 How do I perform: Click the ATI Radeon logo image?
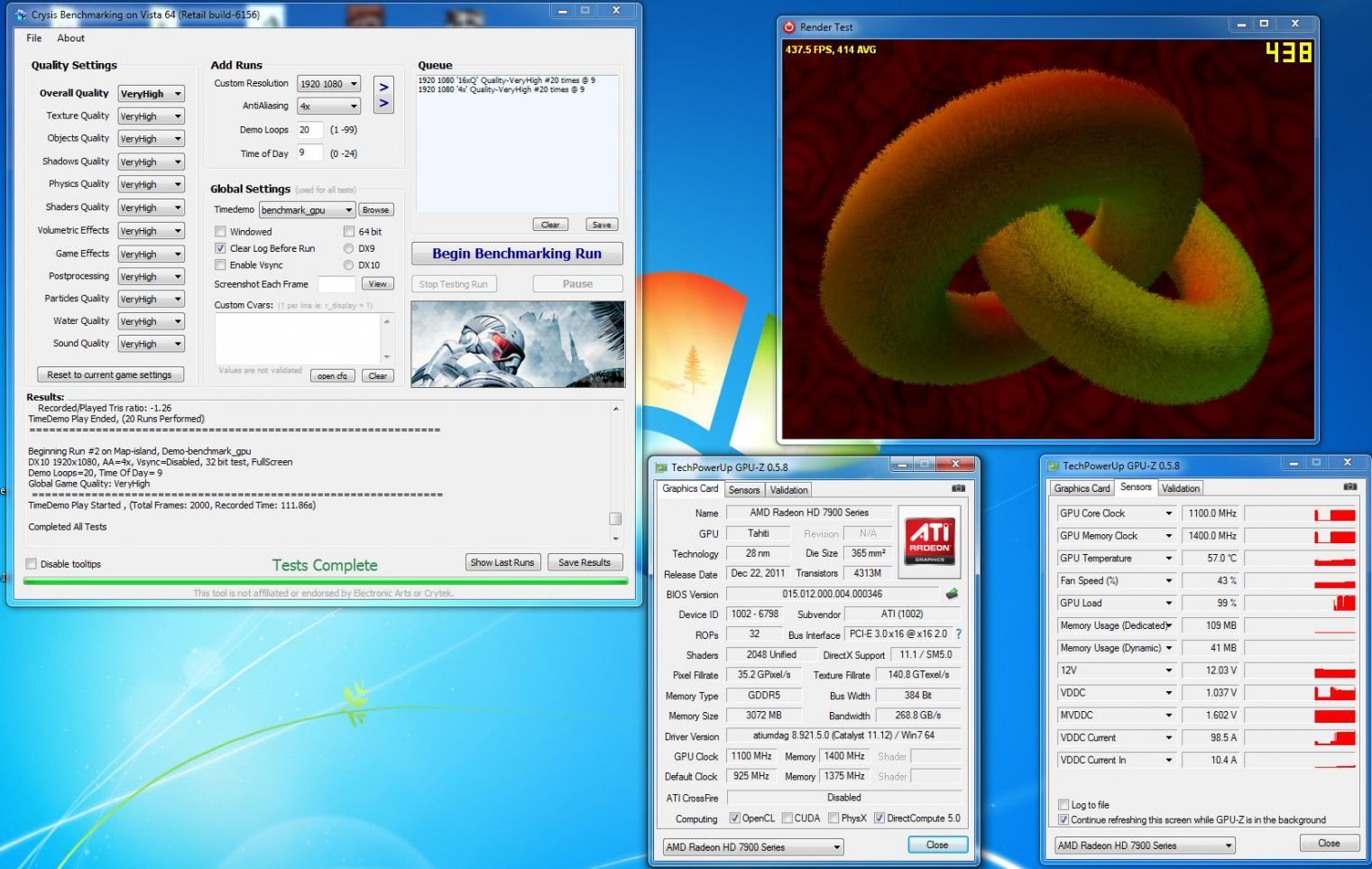click(929, 541)
